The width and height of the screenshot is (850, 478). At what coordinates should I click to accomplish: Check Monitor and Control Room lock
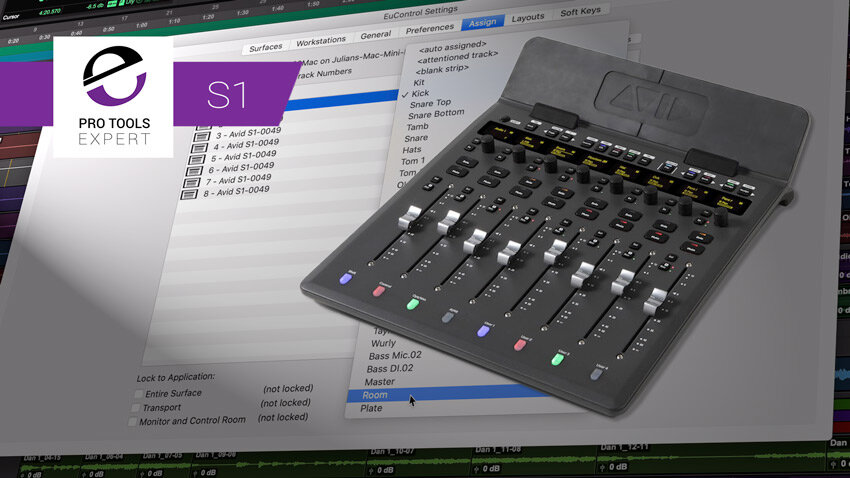click(132, 422)
